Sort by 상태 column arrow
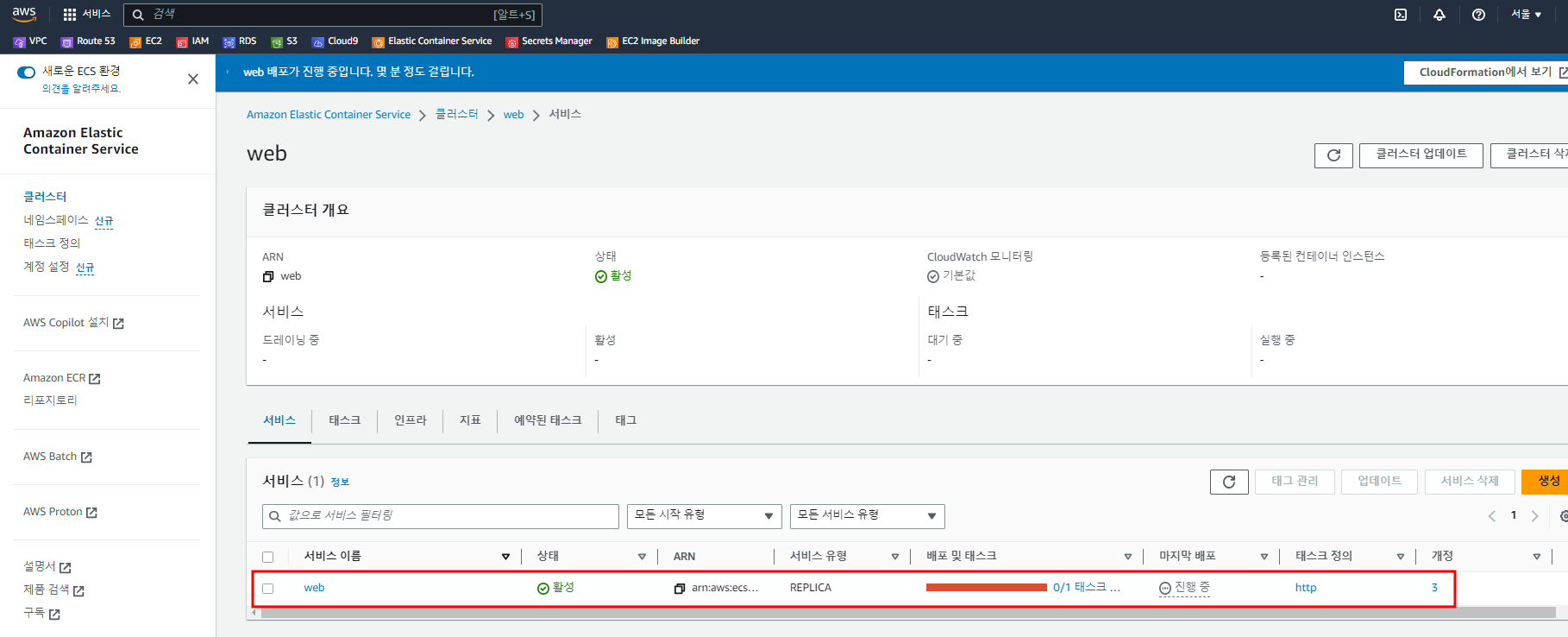 coord(643,557)
